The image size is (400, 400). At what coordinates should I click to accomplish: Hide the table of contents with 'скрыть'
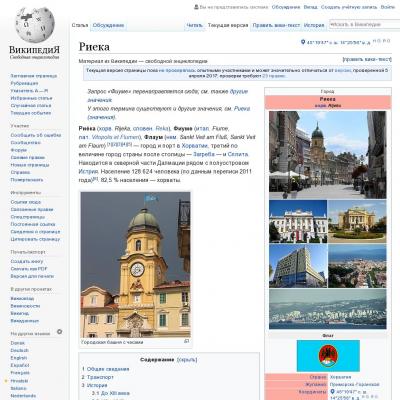(x=187, y=360)
